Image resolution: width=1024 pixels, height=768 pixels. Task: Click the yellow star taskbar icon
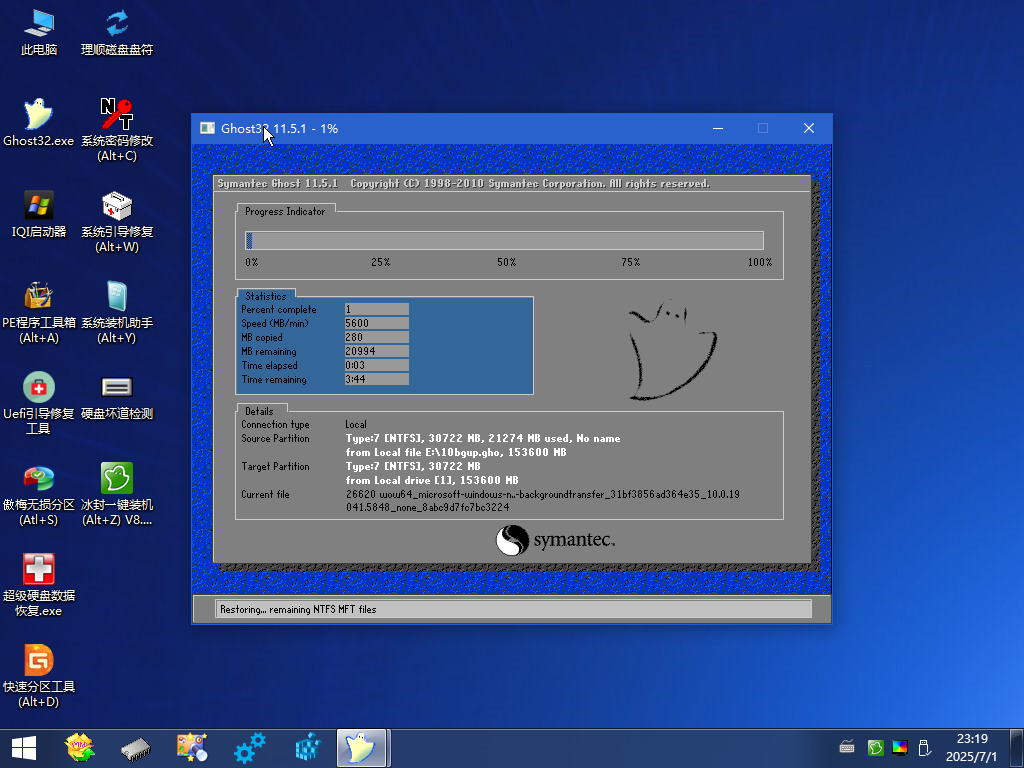(x=80, y=748)
